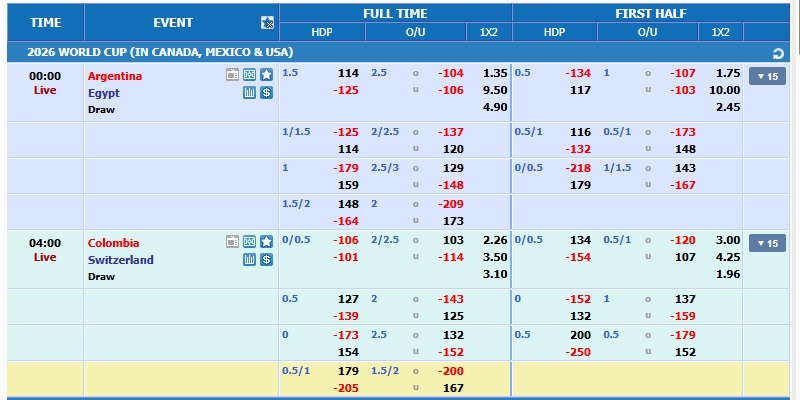Expand more markets dropdown for Argentina match
This screenshot has width=800, height=400.
point(767,77)
